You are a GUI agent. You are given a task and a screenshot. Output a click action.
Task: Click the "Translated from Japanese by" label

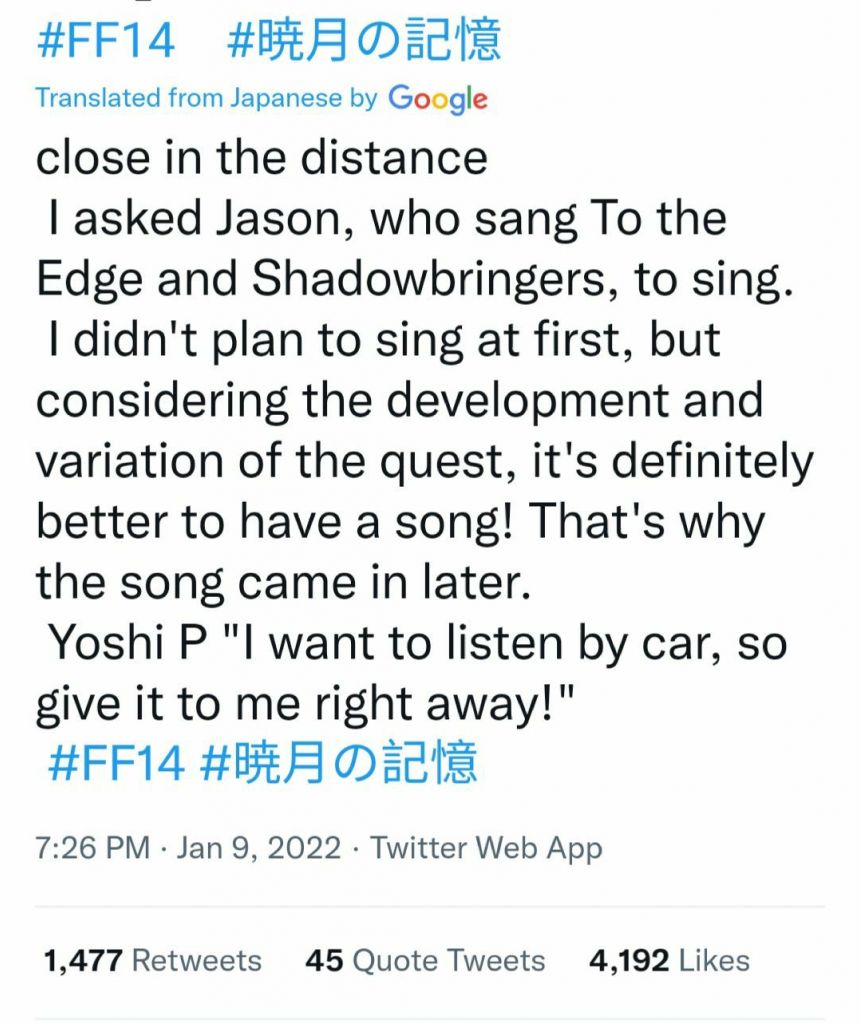pos(206,98)
